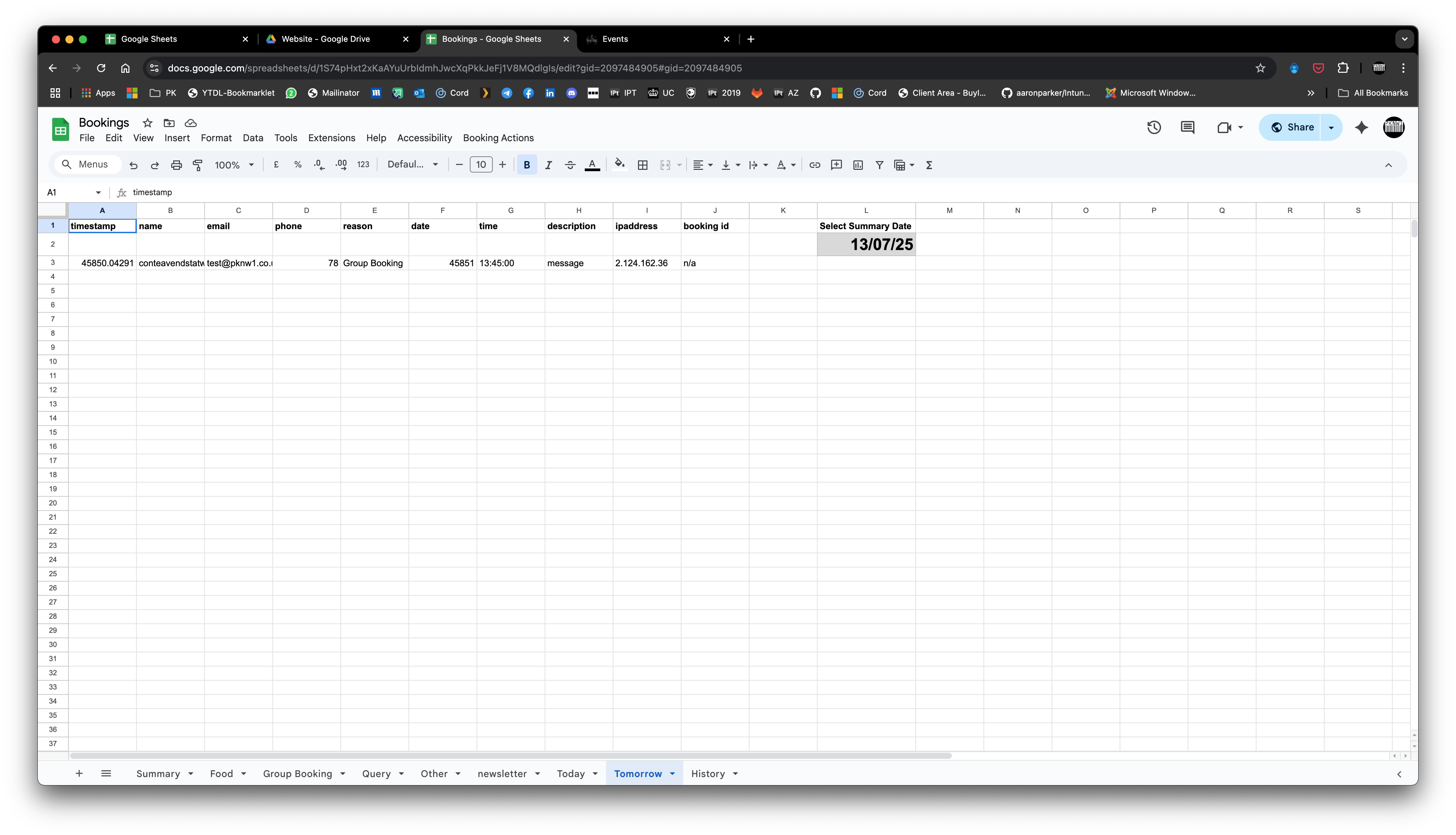Hide the toolbar menus chevron
This screenshot has width=1456, height=835.
pos(1388,165)
